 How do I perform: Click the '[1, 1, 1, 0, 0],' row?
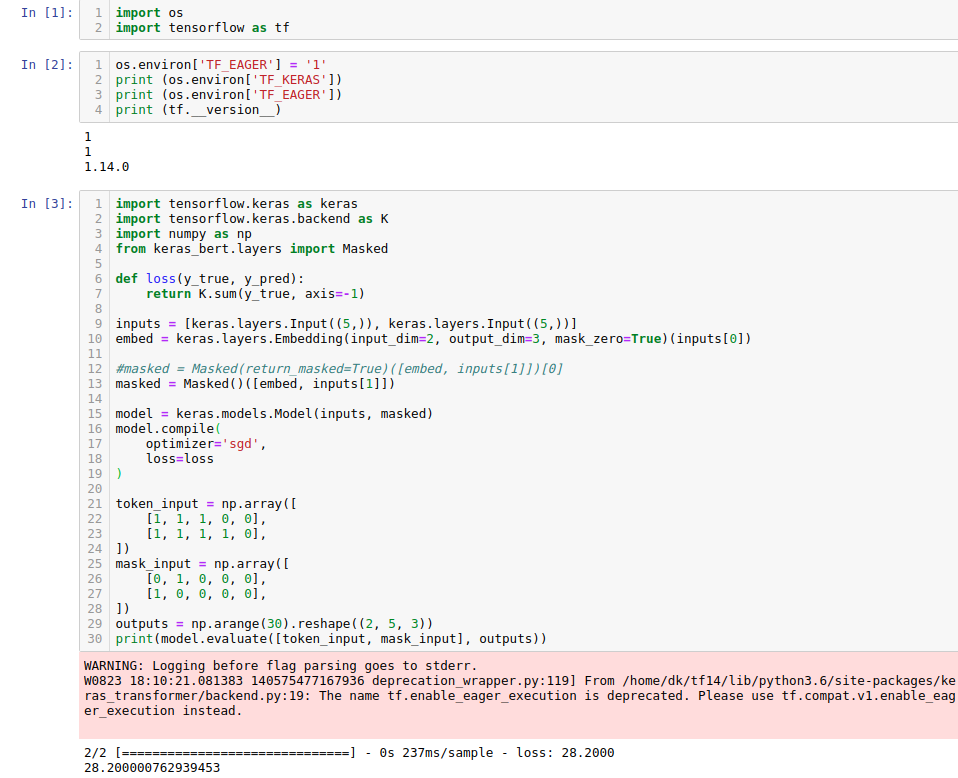click(206, 519)
